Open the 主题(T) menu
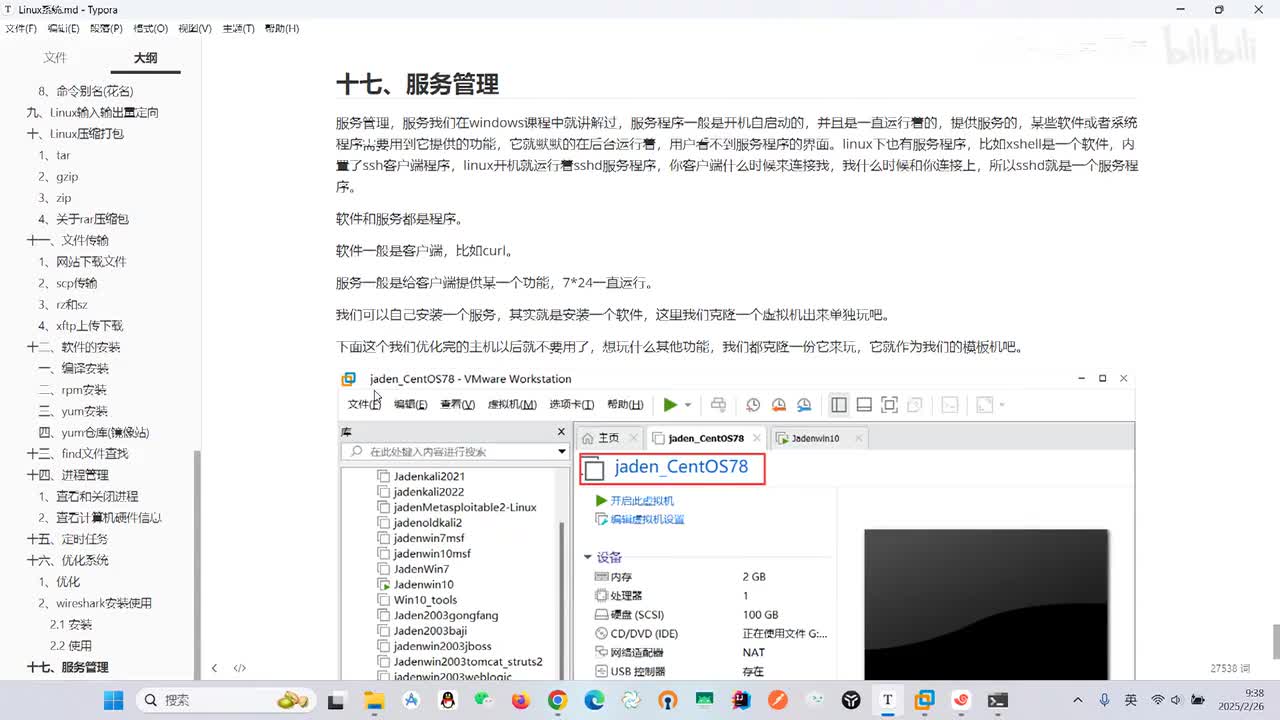Viewport: 1280px width, 720px height. tap(238, 29)
